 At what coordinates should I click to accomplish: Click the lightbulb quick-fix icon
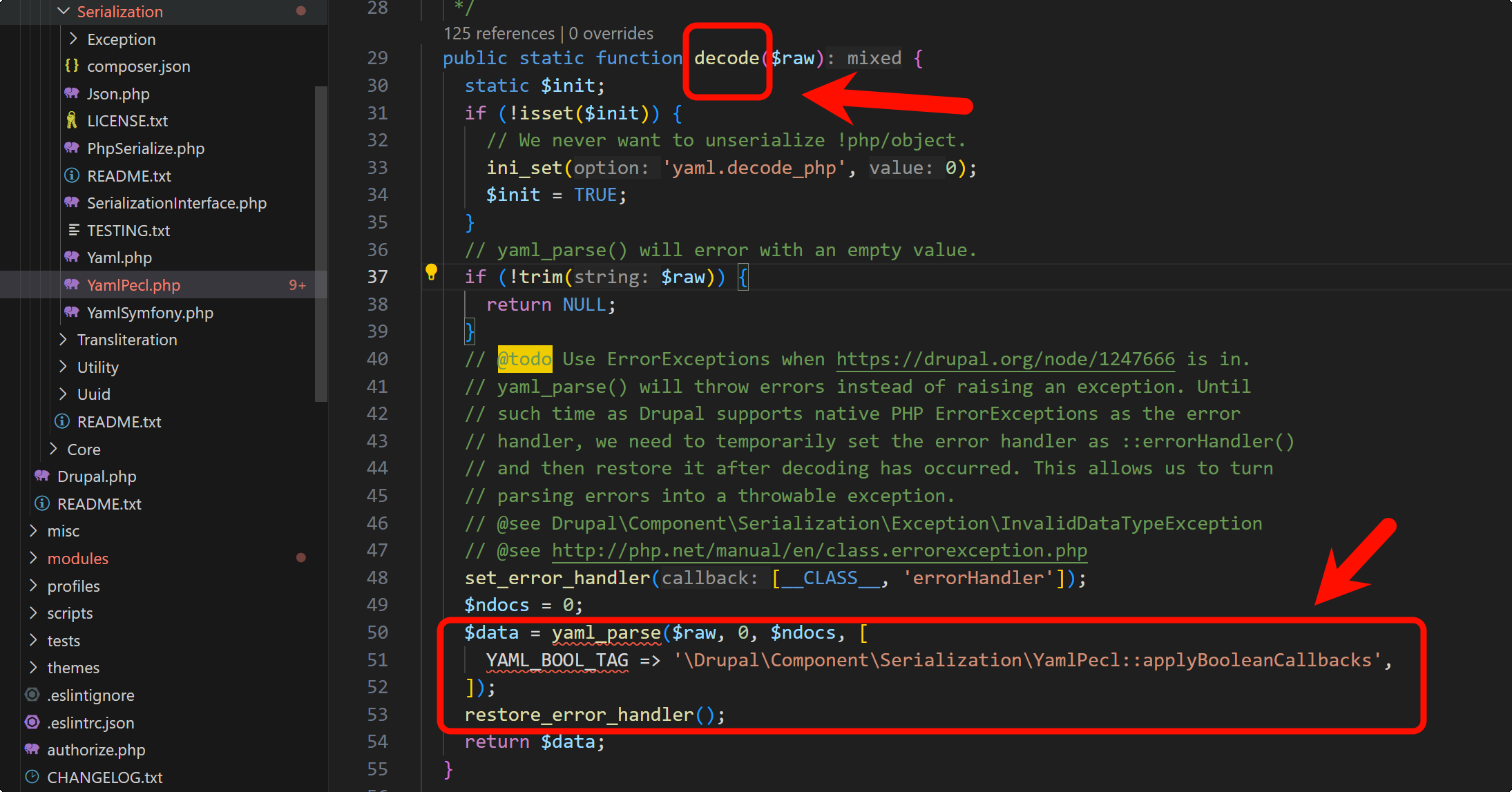click(431, 271)
